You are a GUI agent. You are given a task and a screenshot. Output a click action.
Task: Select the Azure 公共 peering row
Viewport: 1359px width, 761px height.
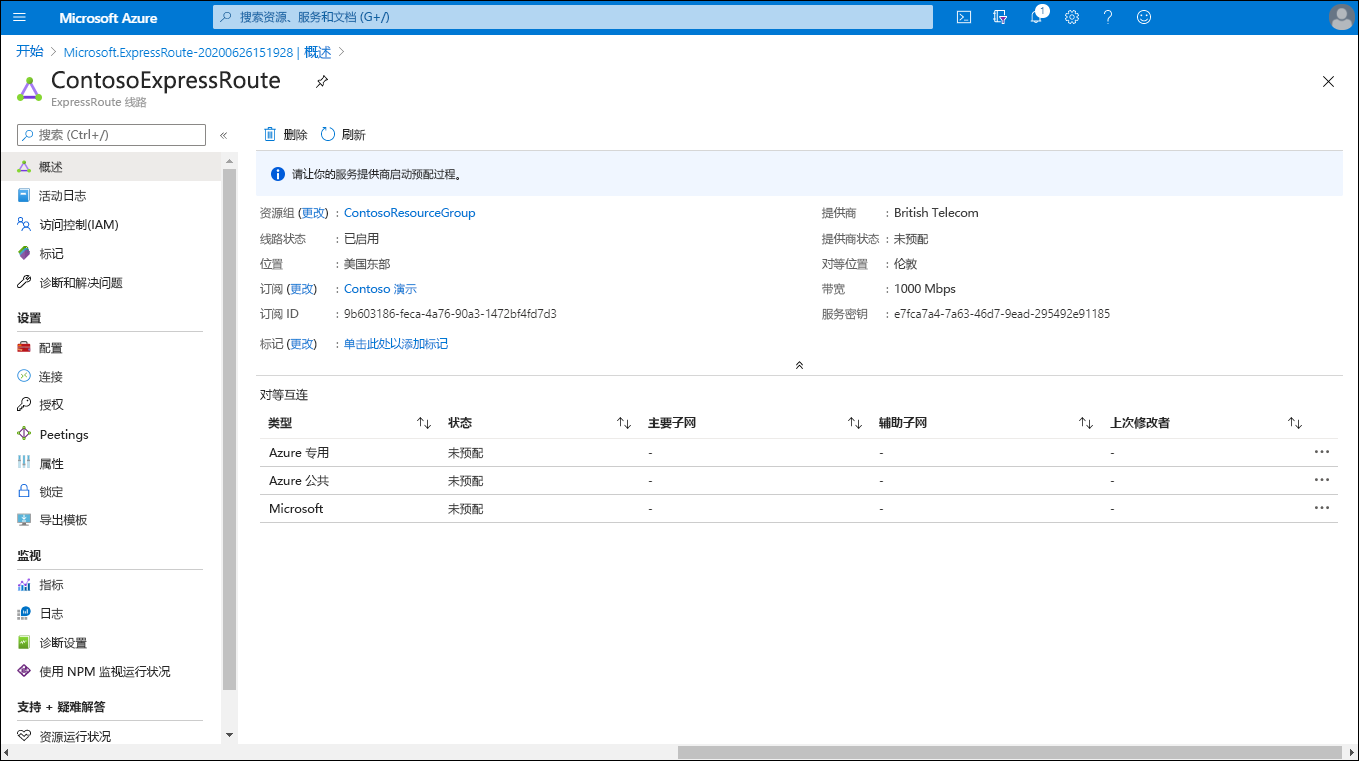tap(798, 481)
